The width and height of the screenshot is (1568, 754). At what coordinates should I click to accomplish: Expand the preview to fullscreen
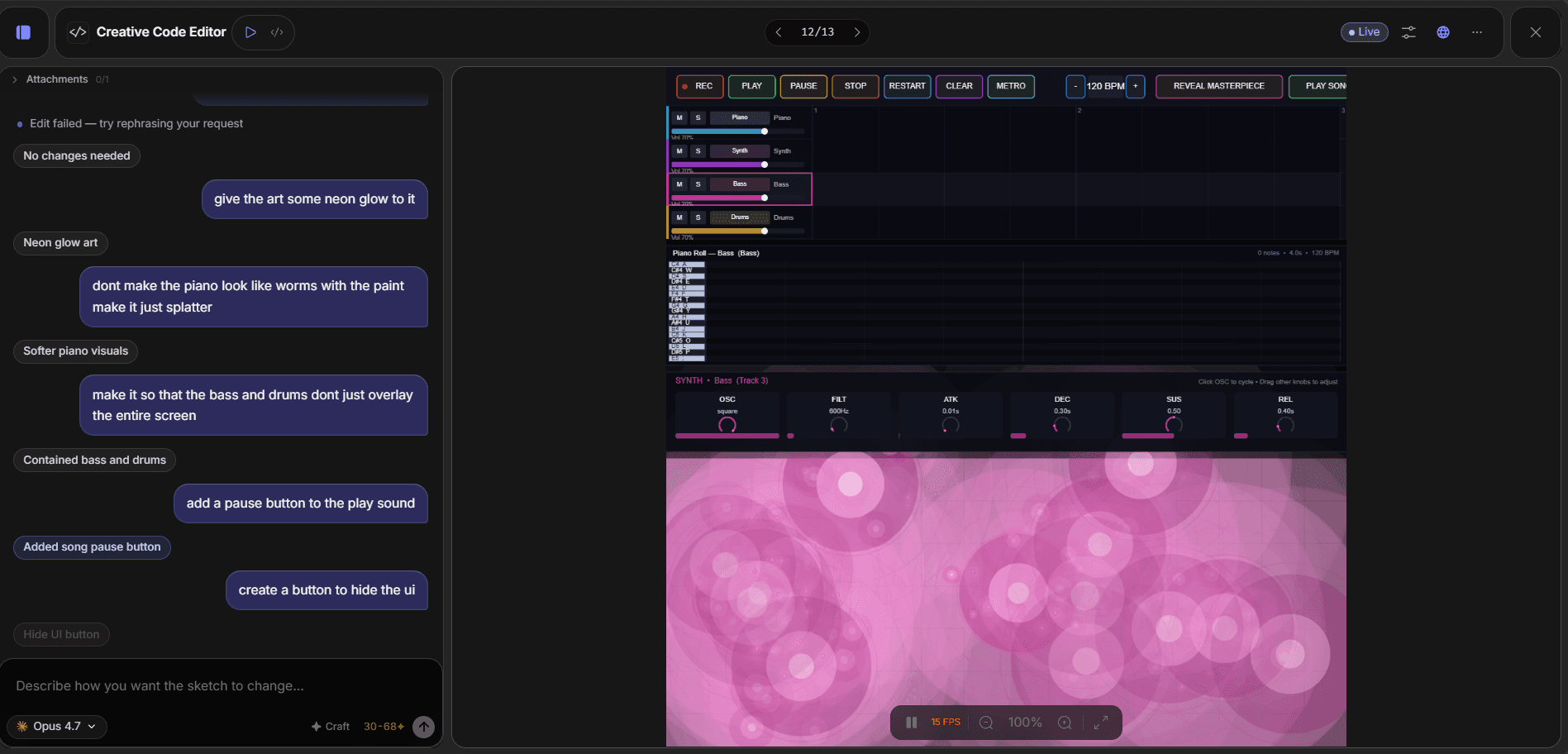[x=1101, y=723]
